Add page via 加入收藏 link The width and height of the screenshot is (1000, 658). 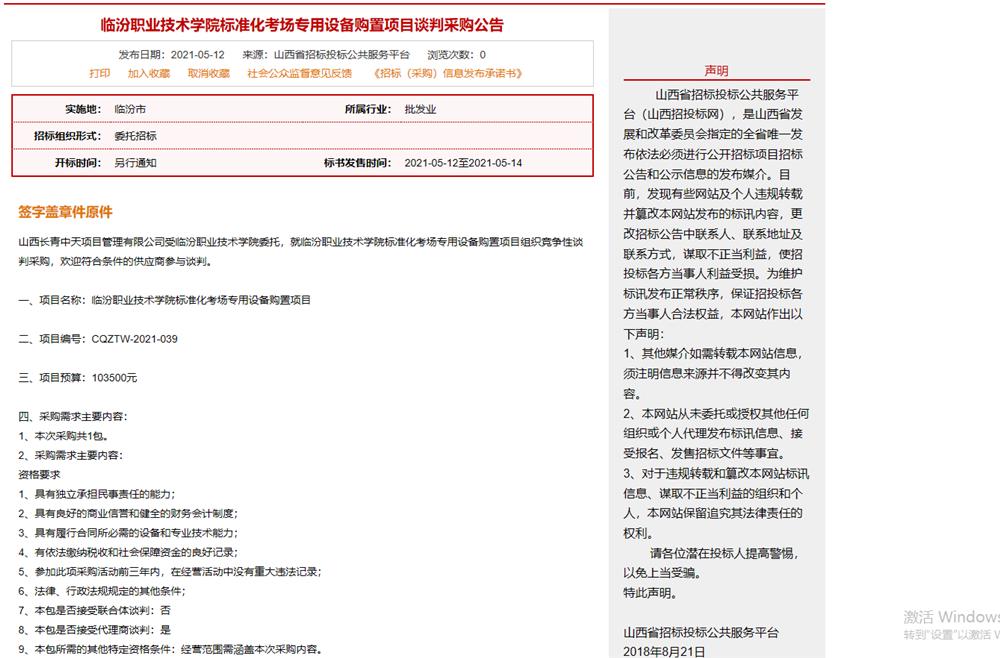tap(148, 73)
